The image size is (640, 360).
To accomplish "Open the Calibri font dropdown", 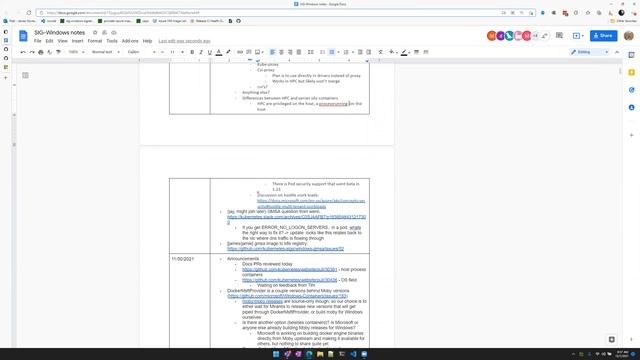I will coord(141,52).
